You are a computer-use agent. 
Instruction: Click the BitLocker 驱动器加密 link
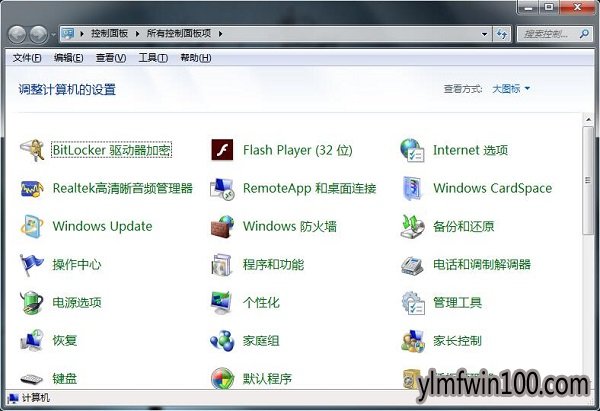point(112,150)
